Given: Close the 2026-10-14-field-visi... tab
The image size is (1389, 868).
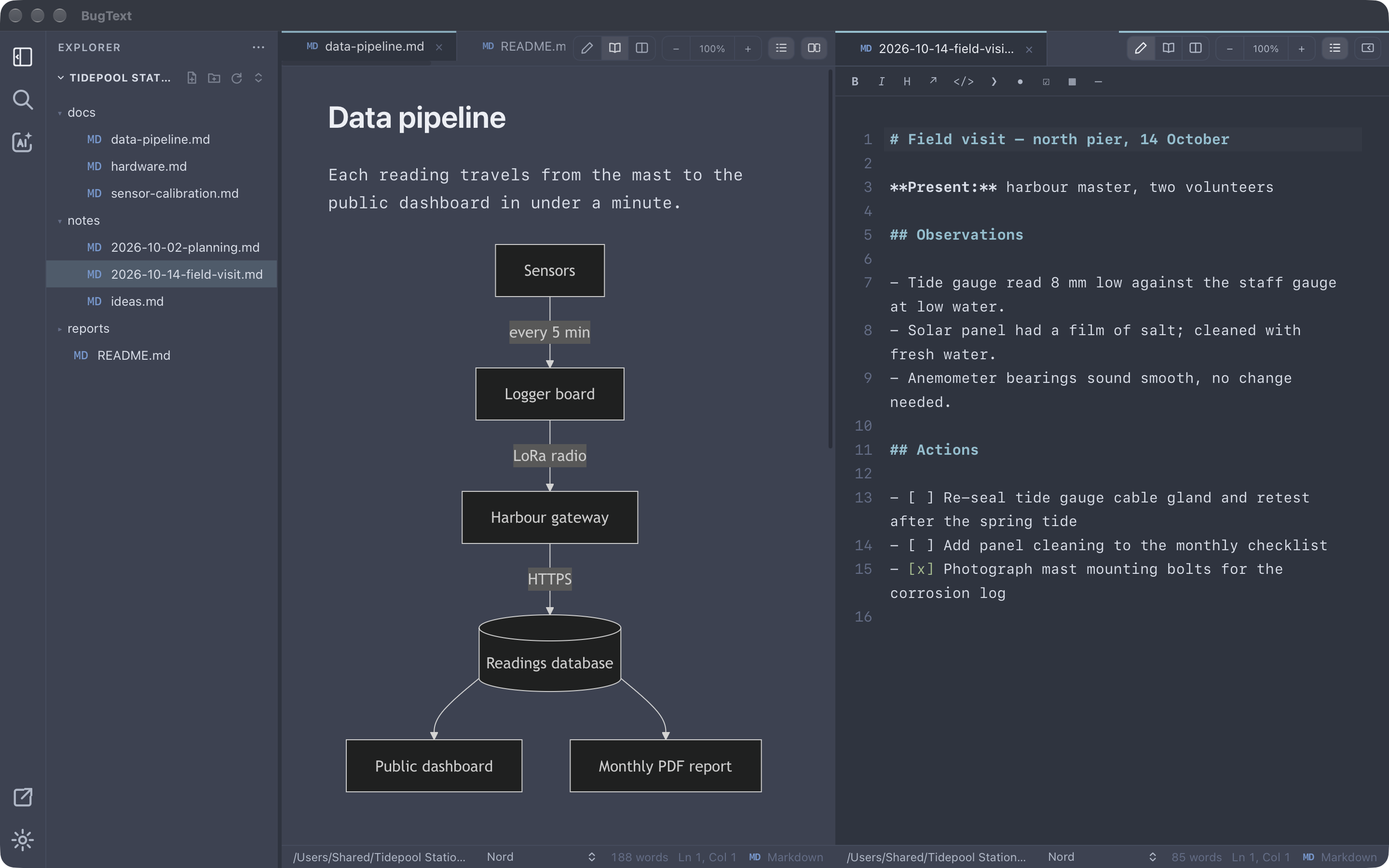Looking at the screenshot, I should tap(1029, 49).
